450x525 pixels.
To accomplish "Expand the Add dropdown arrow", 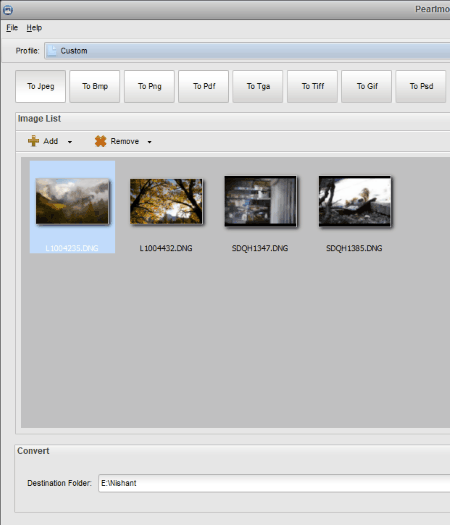I will pyautogui.click(x=70, y=142).
